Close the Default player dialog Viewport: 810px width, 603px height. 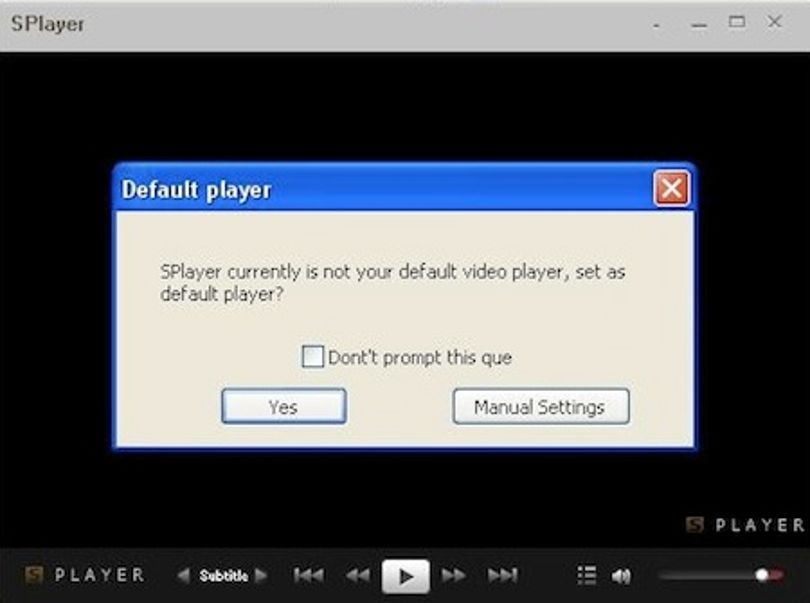click(671, 188)
